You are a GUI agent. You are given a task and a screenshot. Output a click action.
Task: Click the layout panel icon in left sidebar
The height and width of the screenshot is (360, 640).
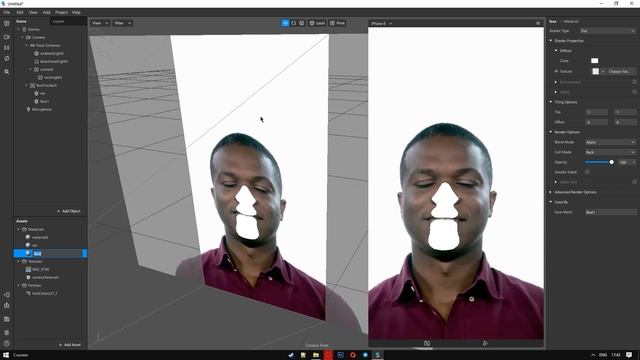click(x=7, y=23)
